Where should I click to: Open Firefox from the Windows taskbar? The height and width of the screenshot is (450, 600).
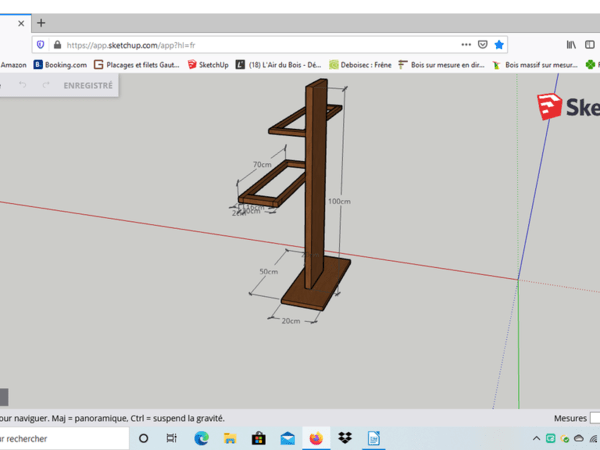[x=316, y=438]
